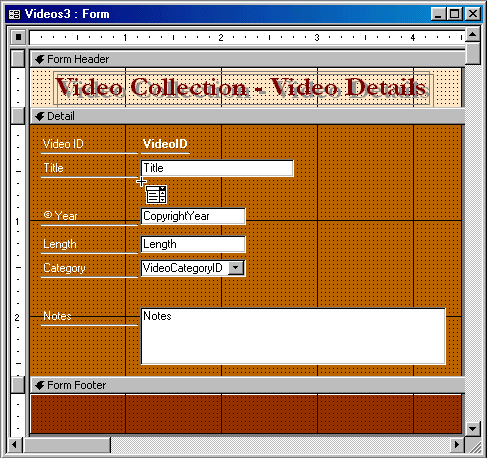The width and height of the screenshot is (487, 458).
Task: Click the Videos3 form window title icon
Action: tap(14, 14)
